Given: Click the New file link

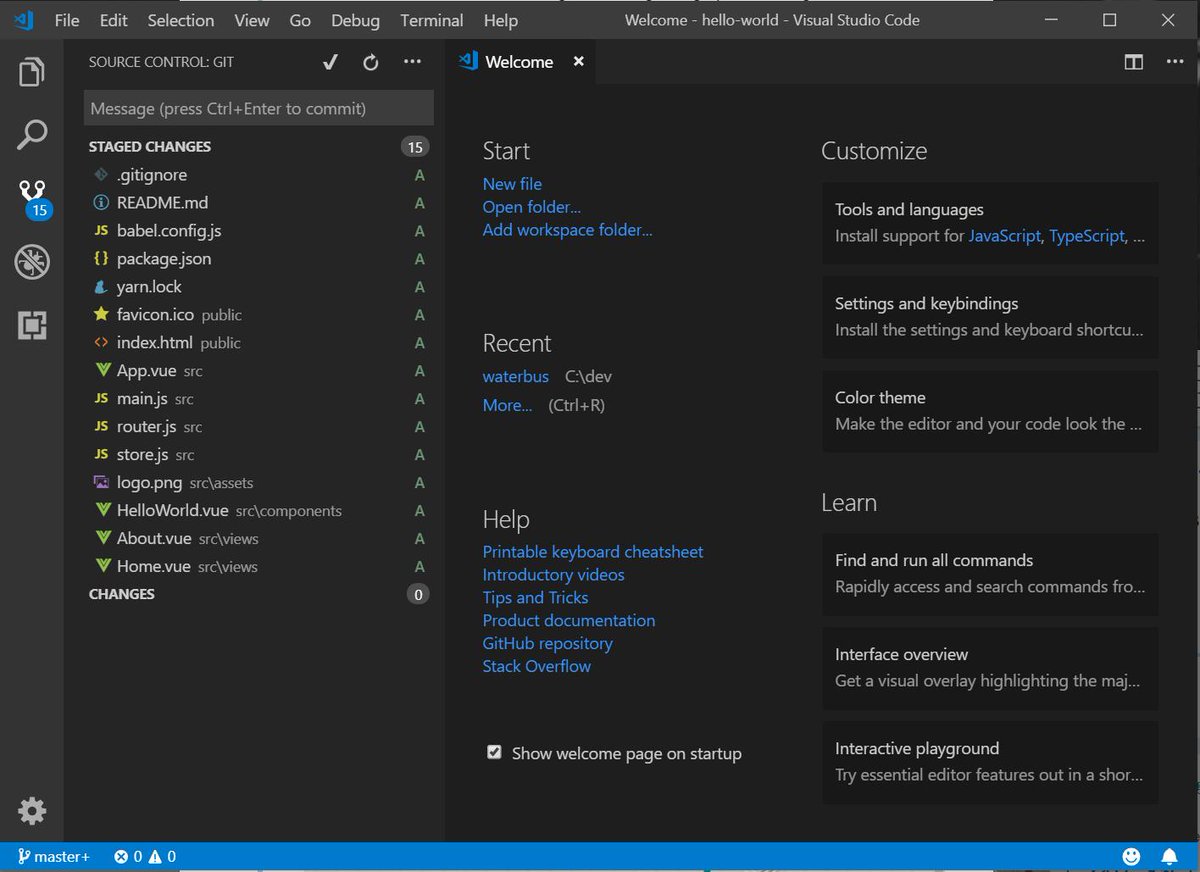Looking at the screenshot, I should click(x=512, y=184).
